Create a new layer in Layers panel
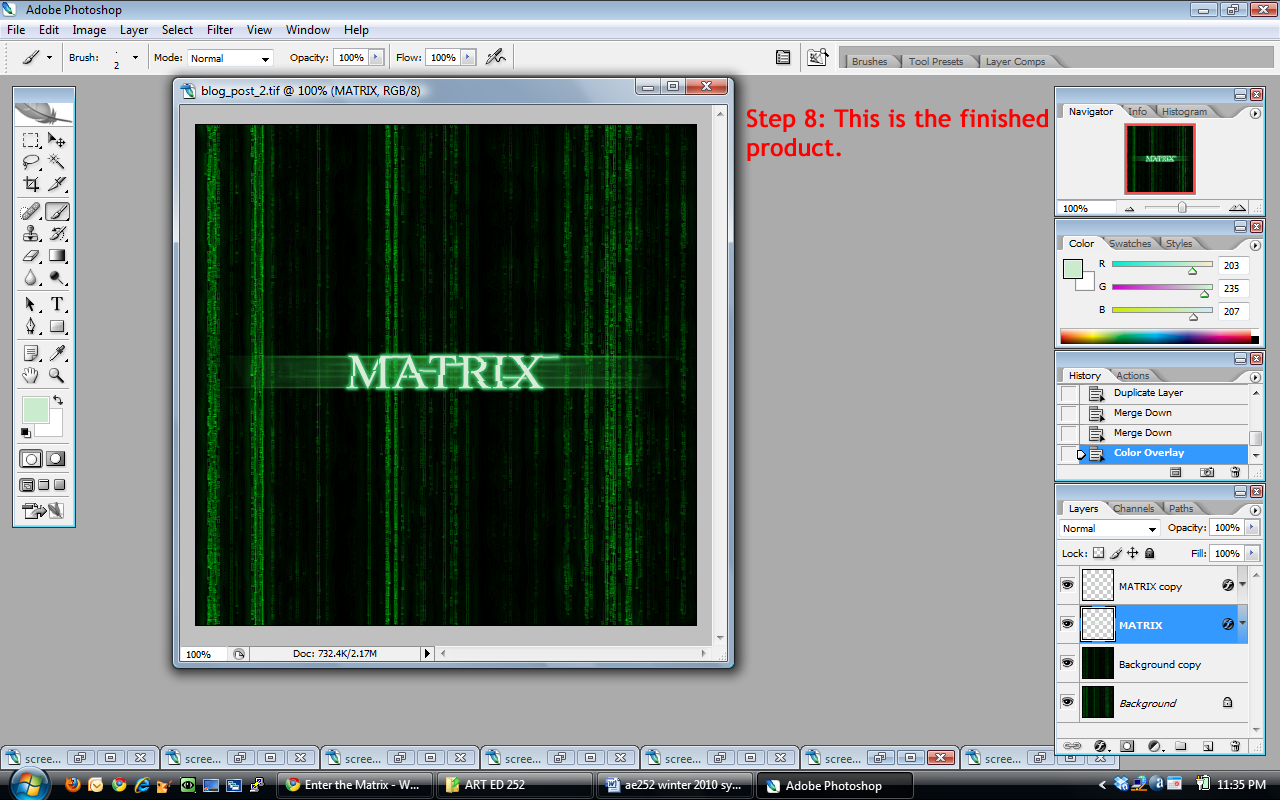1280x800 pixels. (1208, 746)
